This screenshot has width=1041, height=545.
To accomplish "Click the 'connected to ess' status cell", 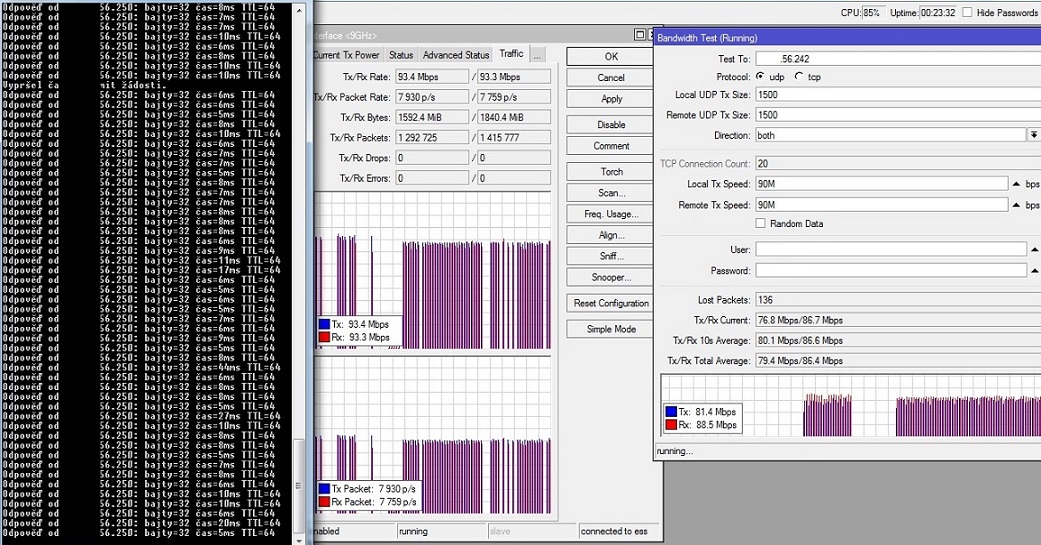I will (x=618, y=531).
